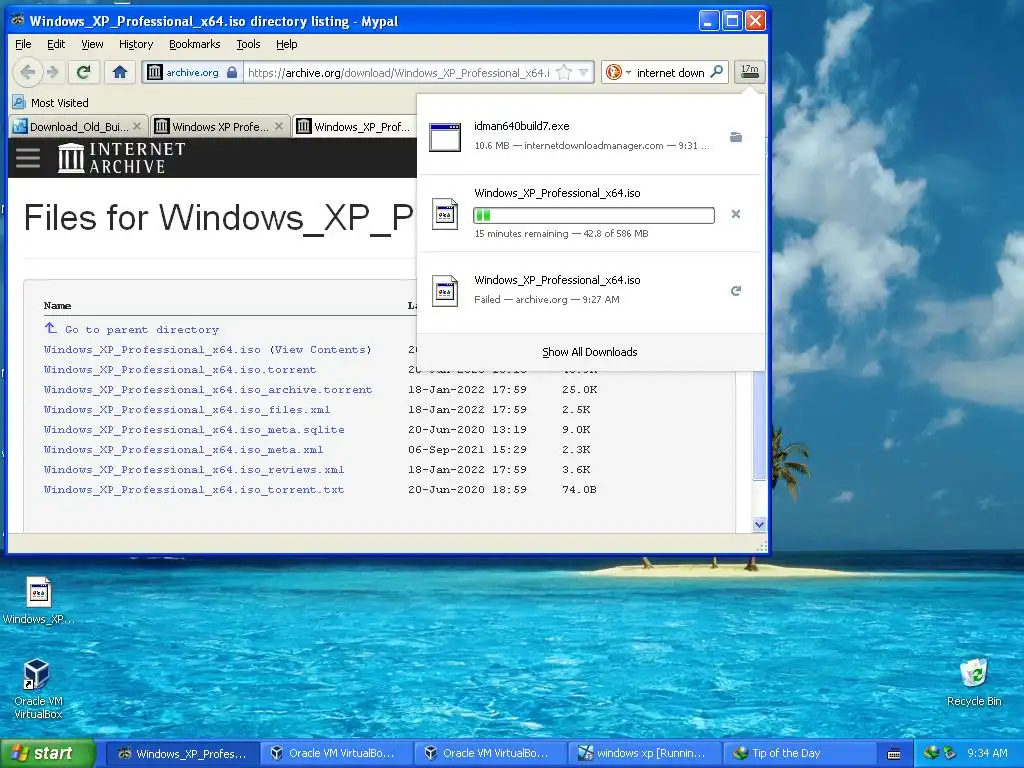Open the iso_torrent.txt link
This screenshot has width=1024, height=768.
(194, 490)
